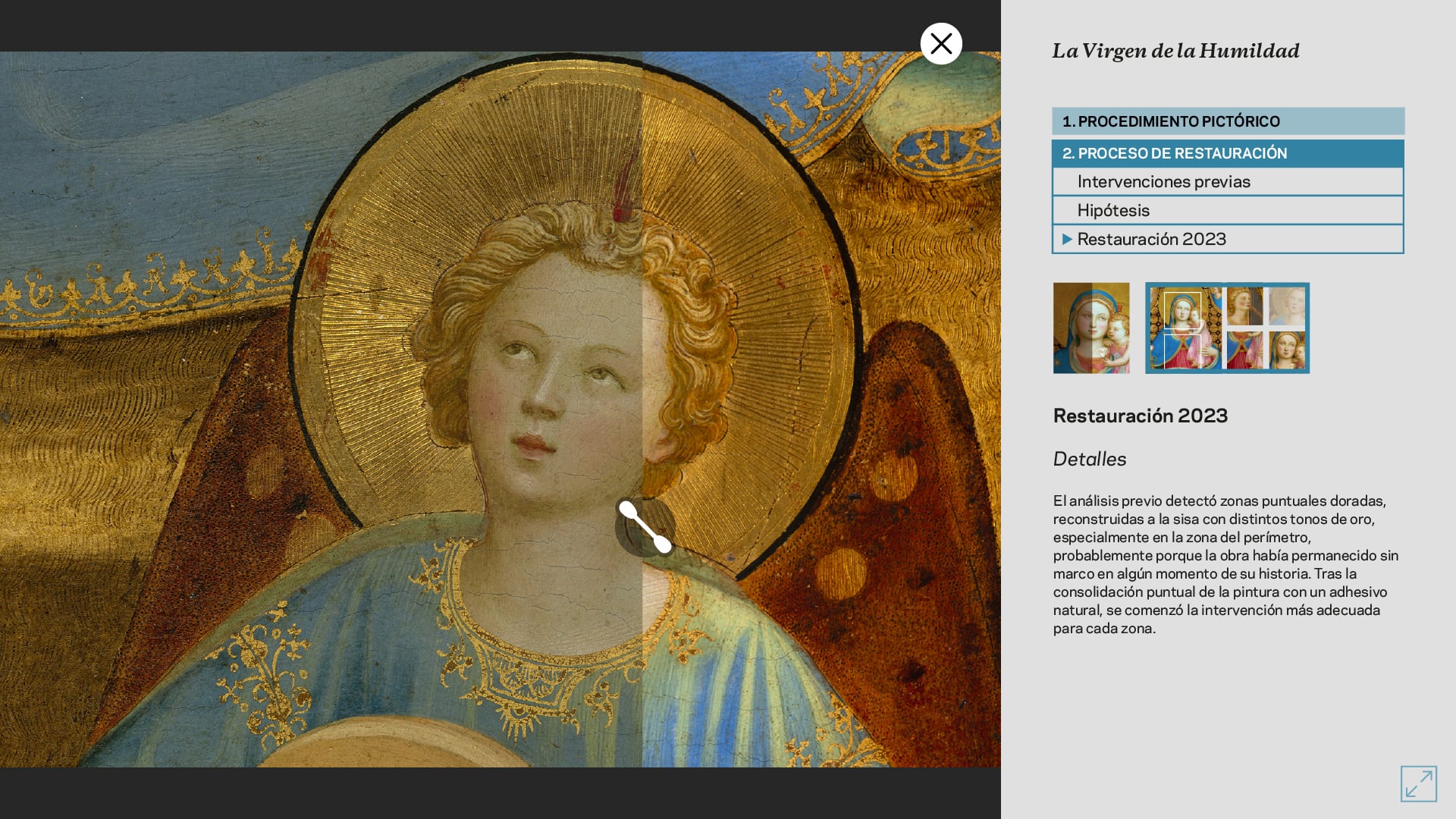The height and width of the screenshot is (819, 1456).
Task: Select the Virgin face close-up detail thumbnail
Action: [1287, 350]
